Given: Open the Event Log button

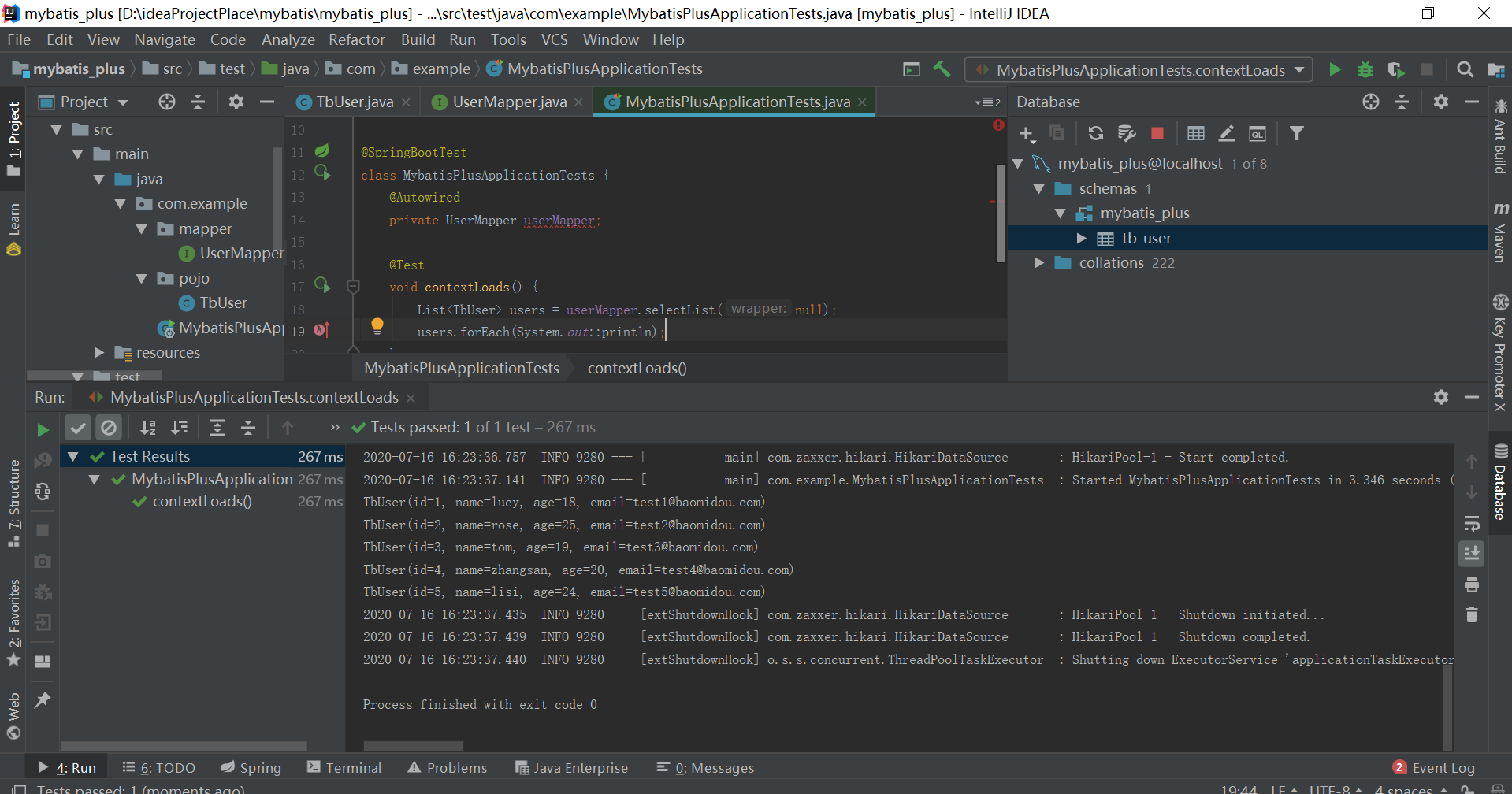Looking at the screenshot, I should [x=1434, y=768].
